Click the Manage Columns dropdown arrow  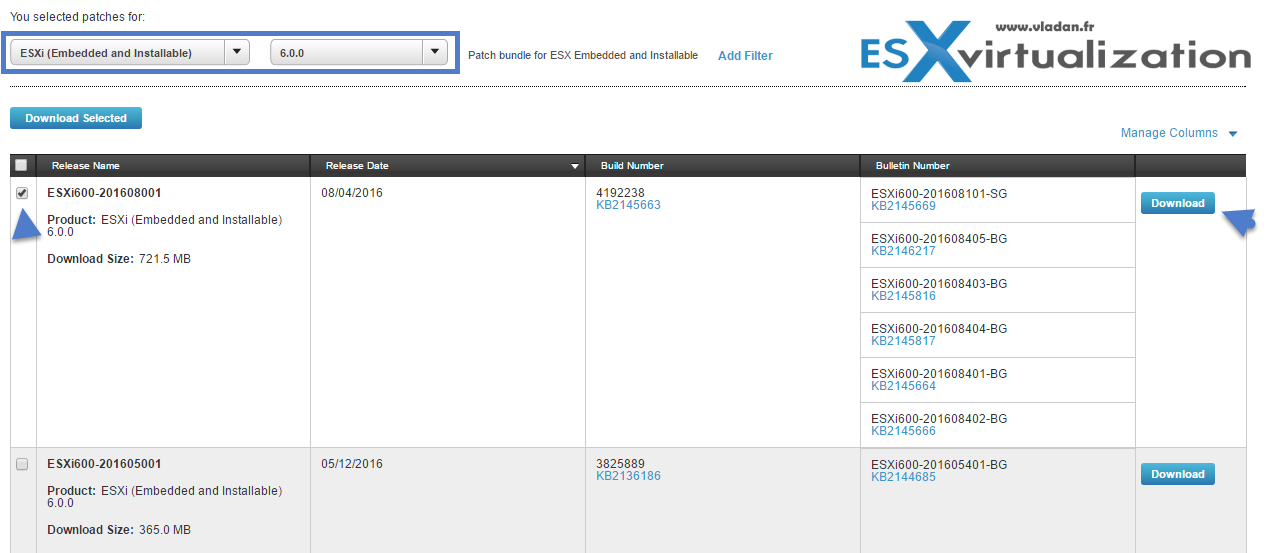coord(1233,134)
